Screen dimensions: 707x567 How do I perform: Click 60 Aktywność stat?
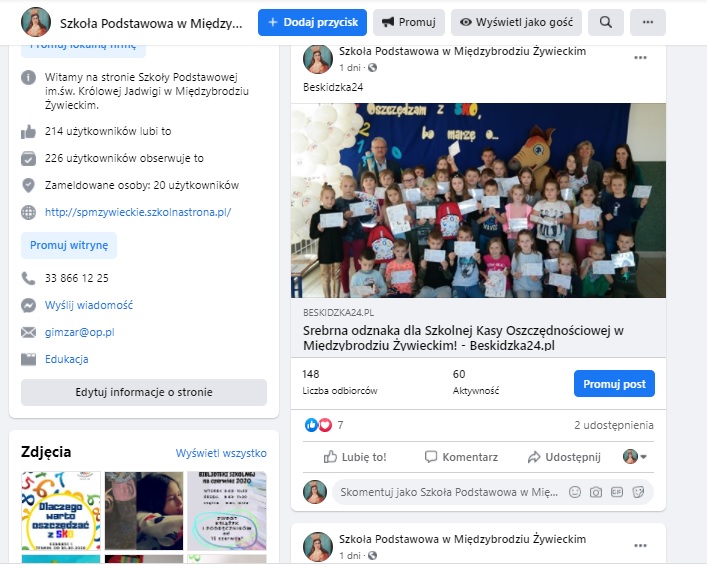tap(476, 382)
